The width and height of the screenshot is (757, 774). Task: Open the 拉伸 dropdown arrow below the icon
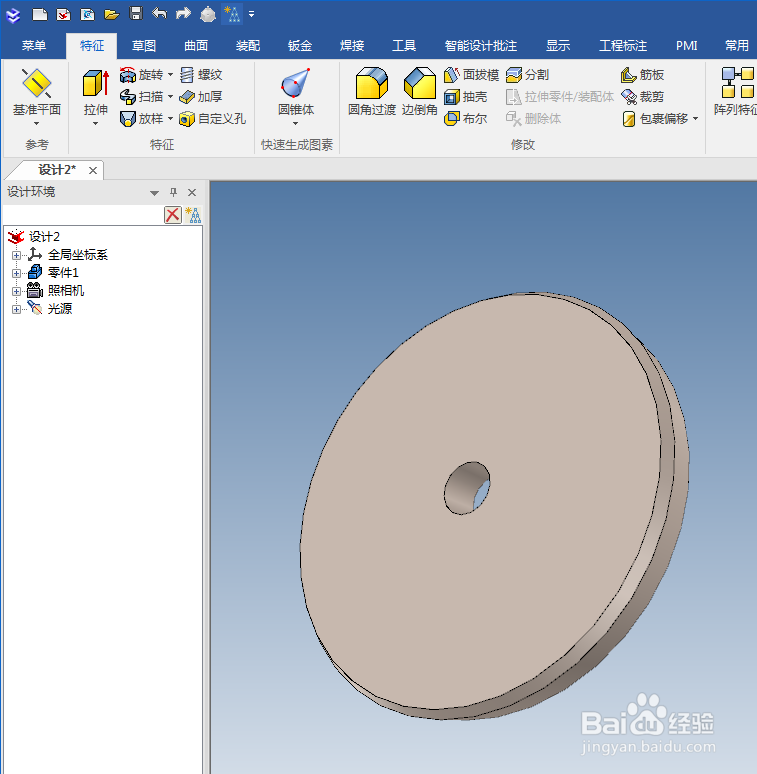[96, 123]
